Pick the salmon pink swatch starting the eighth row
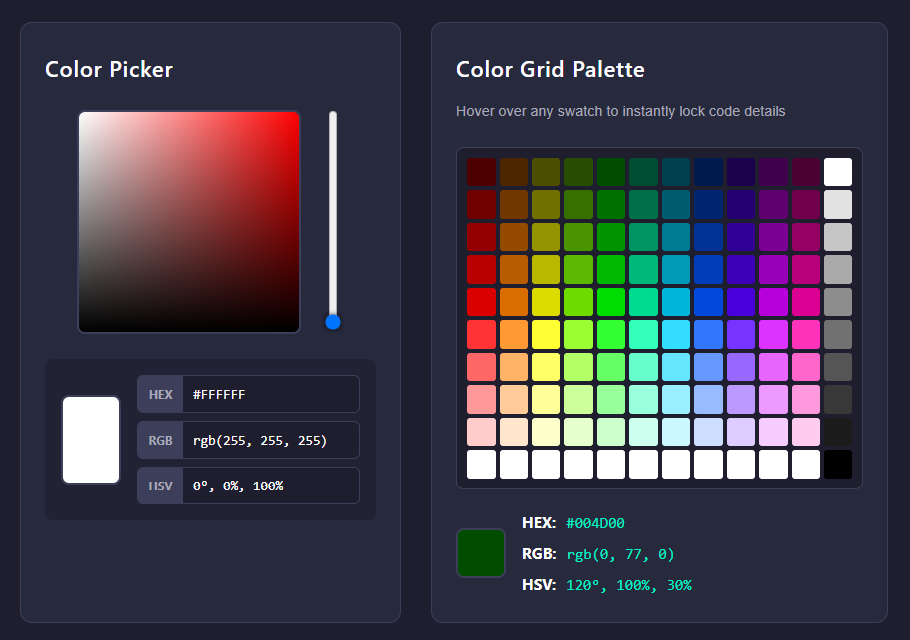The height and width of the screenshot is (640, 910). click(x=481, y=400)
